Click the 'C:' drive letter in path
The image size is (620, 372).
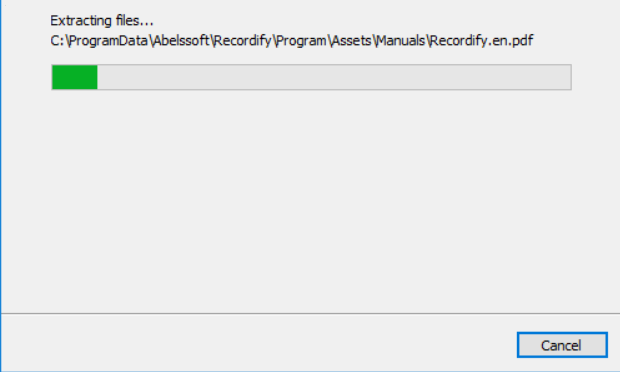[x=57, y=41]
